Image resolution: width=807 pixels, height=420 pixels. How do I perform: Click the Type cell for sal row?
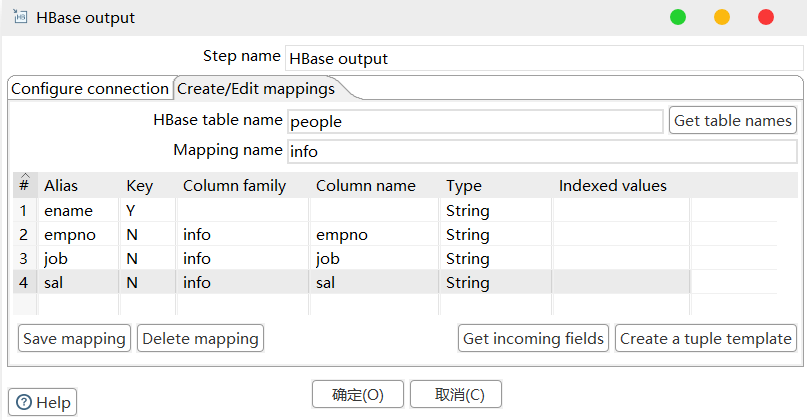pyautogui.click(x=494, y=283)
